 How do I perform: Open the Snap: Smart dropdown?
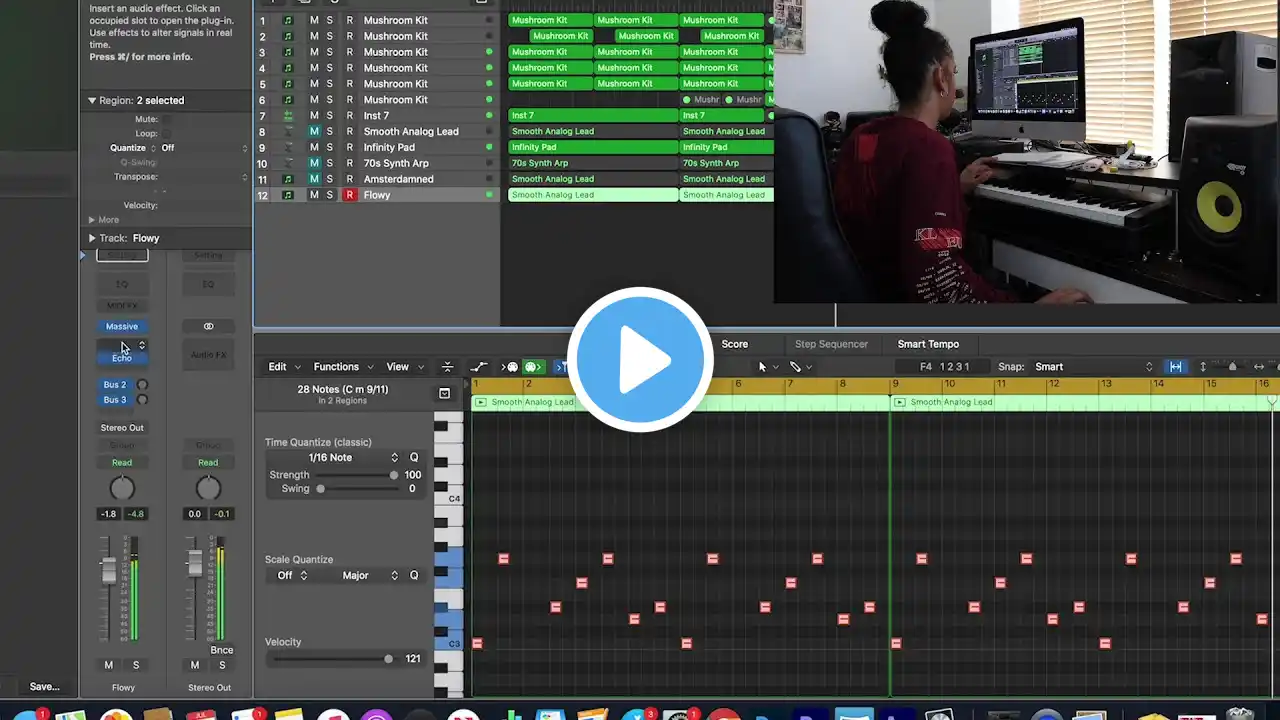[1094, 367]
